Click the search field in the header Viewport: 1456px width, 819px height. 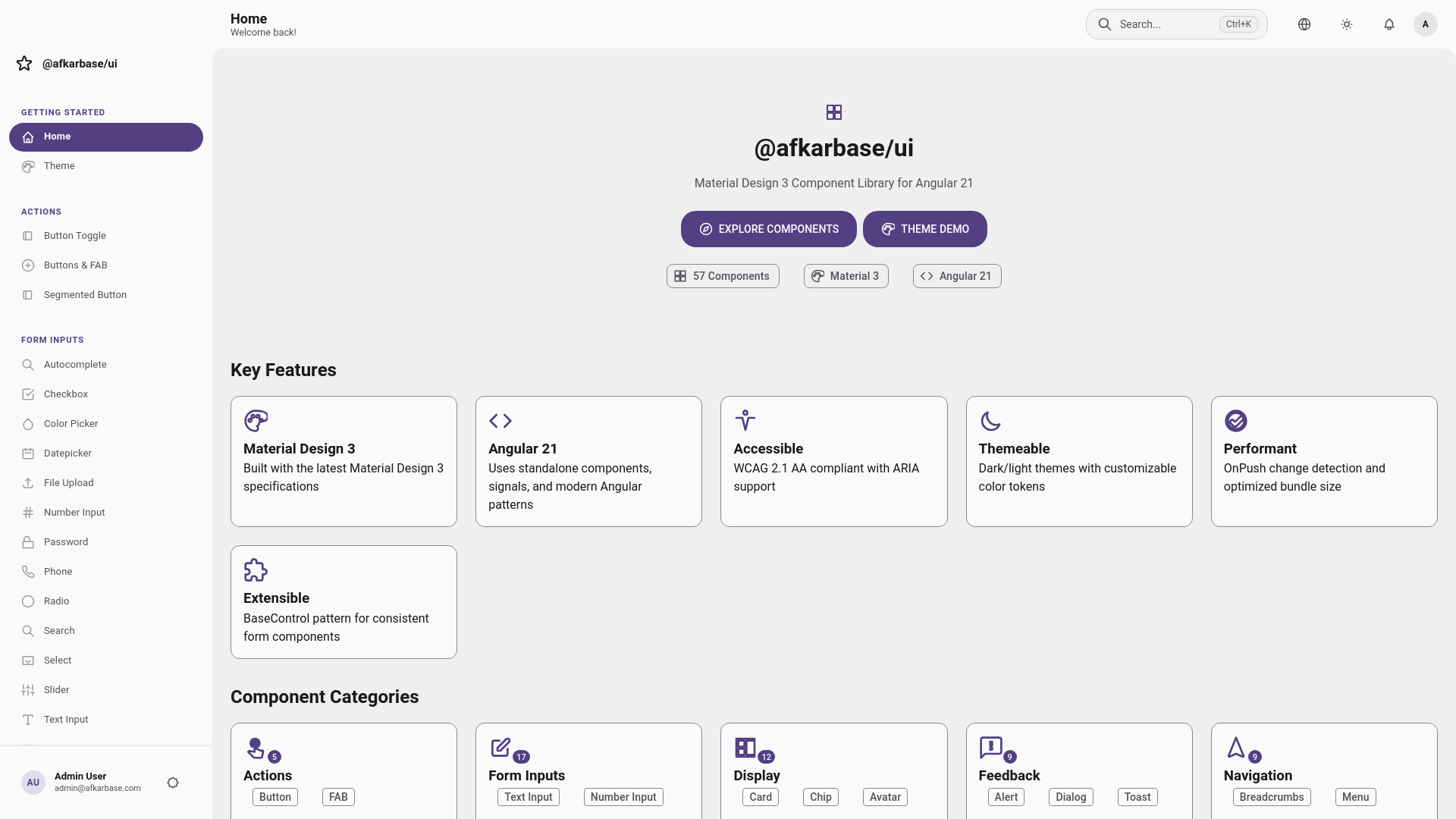click(1177, 24)
